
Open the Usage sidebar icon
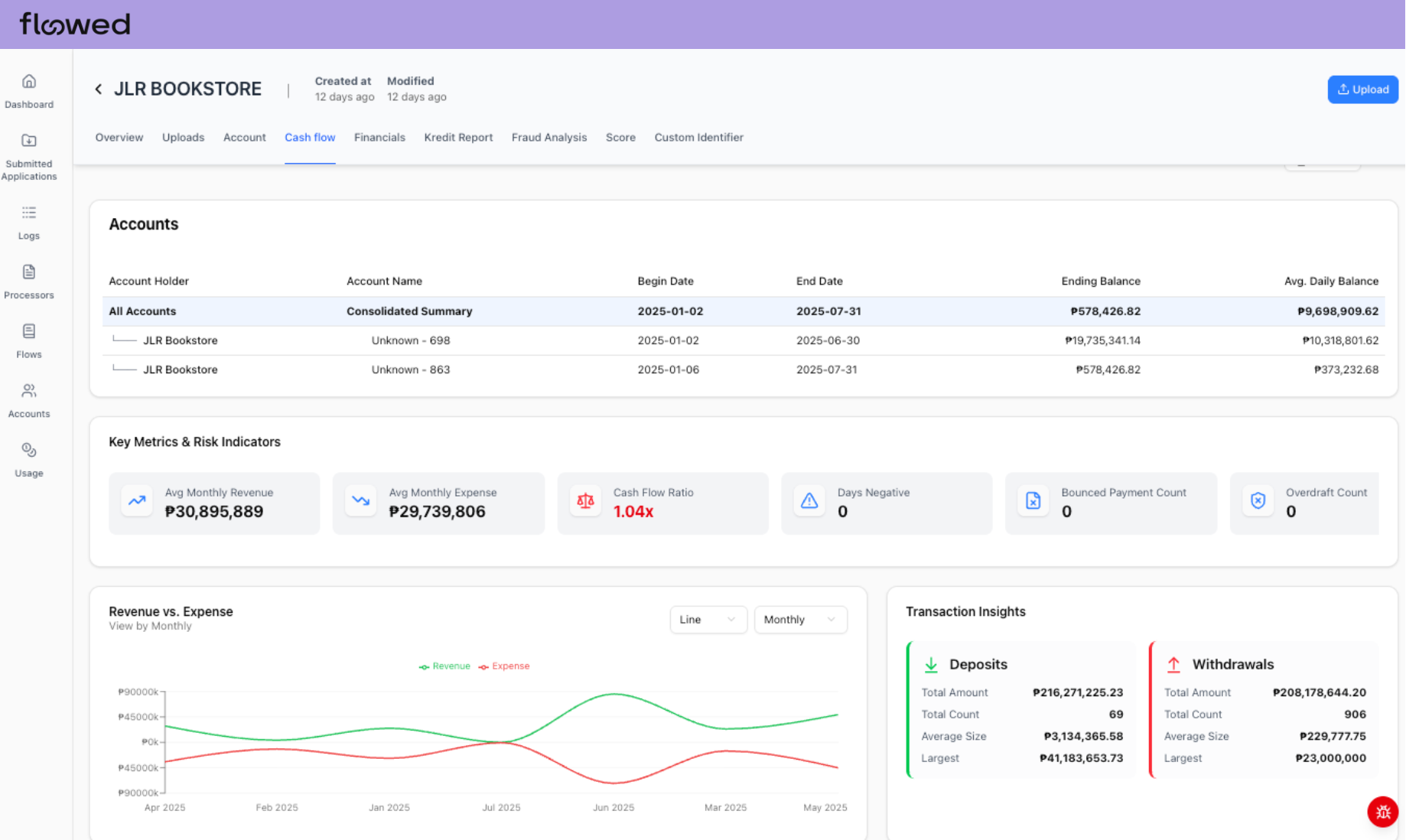coord(29,451)
